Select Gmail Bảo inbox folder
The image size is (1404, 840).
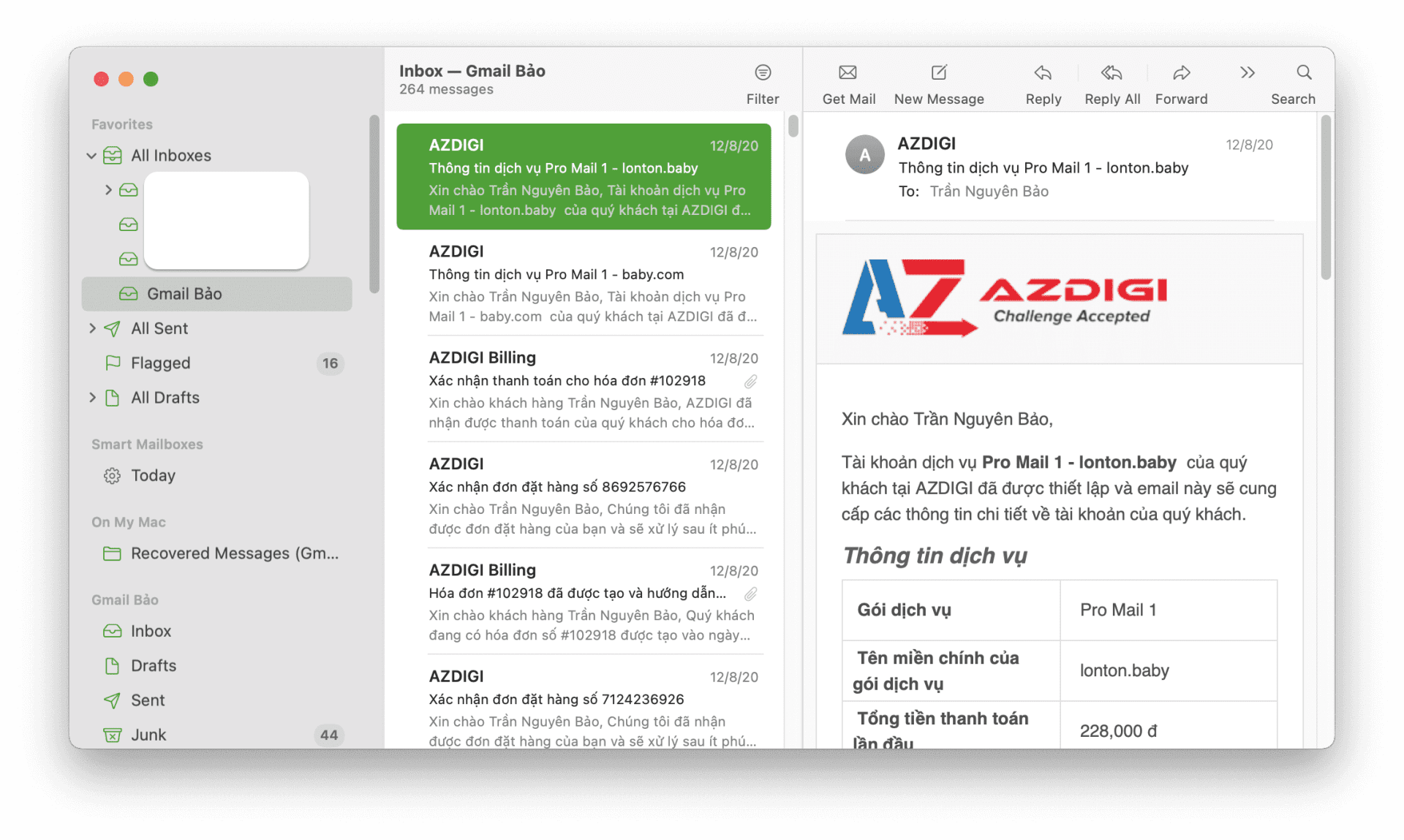click(x=151, y=631)
